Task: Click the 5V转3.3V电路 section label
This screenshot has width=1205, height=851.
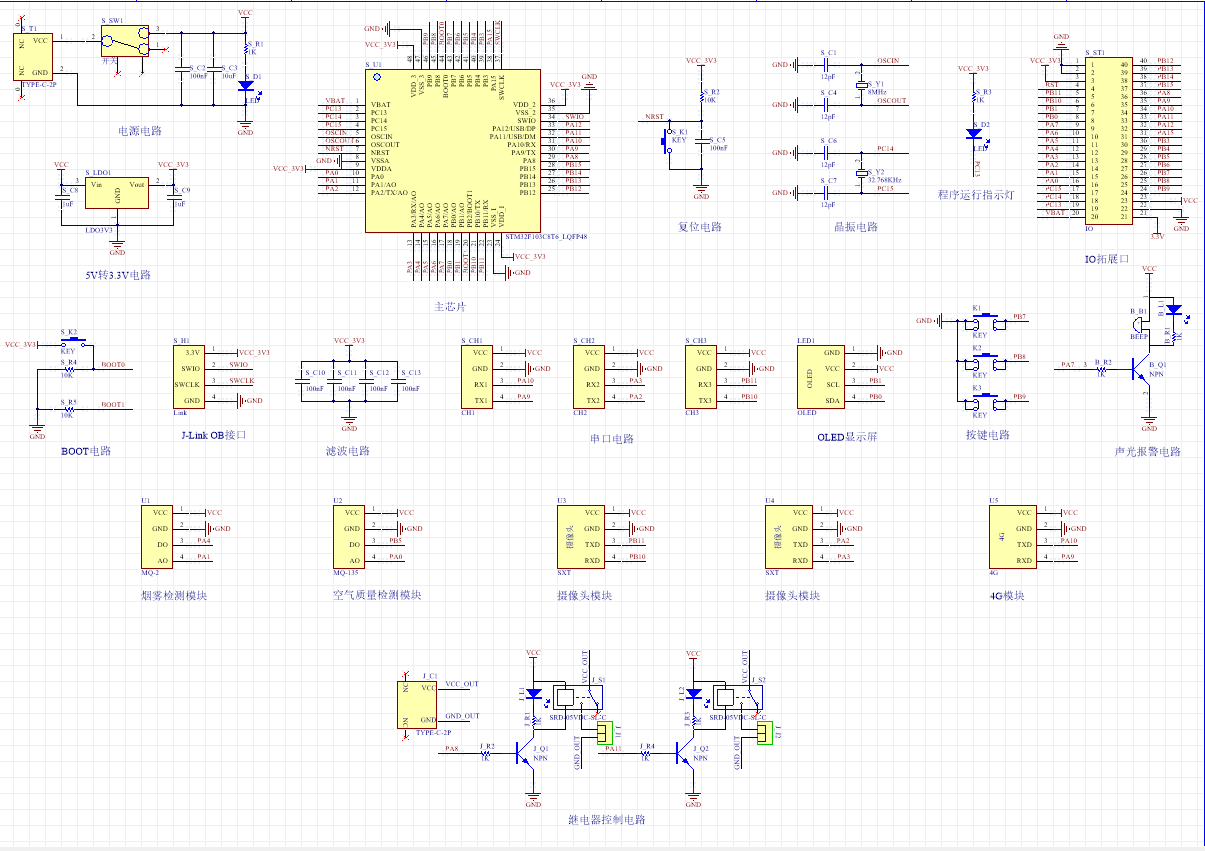Action: pyautogui.click(x=118, y=274)
